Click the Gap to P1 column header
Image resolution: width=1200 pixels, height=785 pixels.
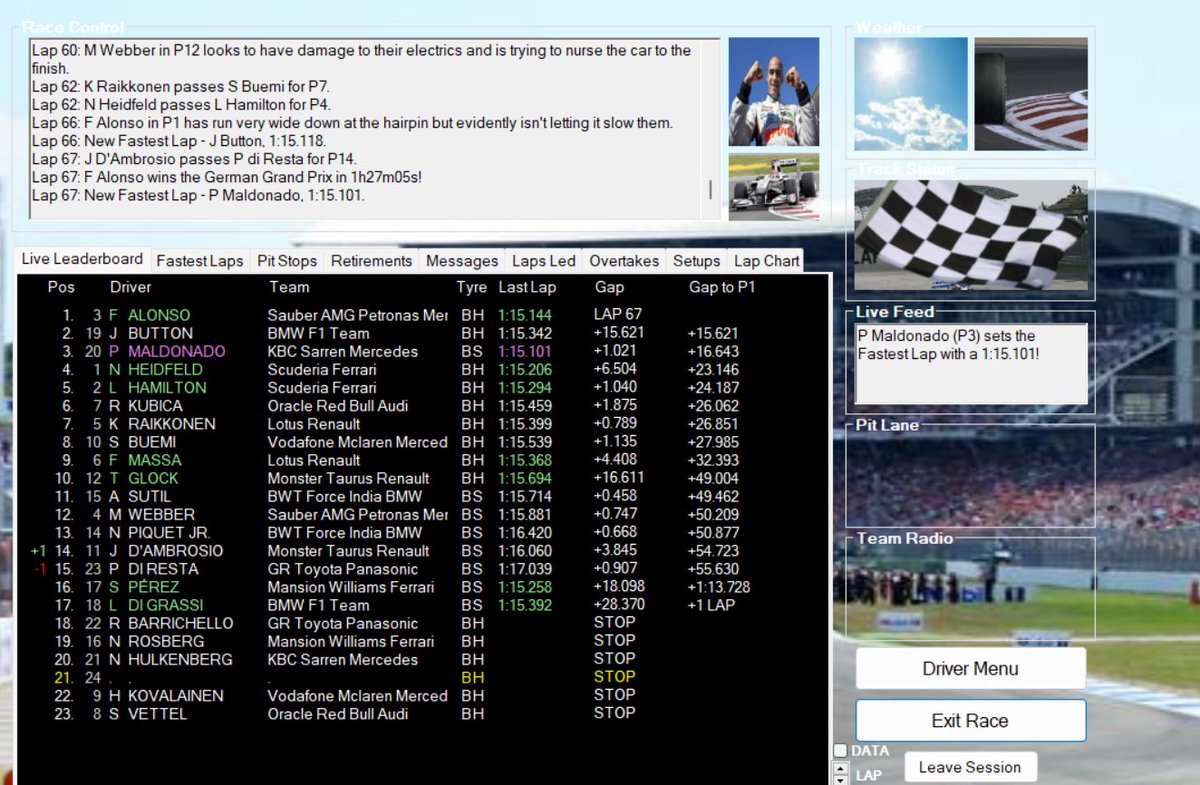point(723,287)
